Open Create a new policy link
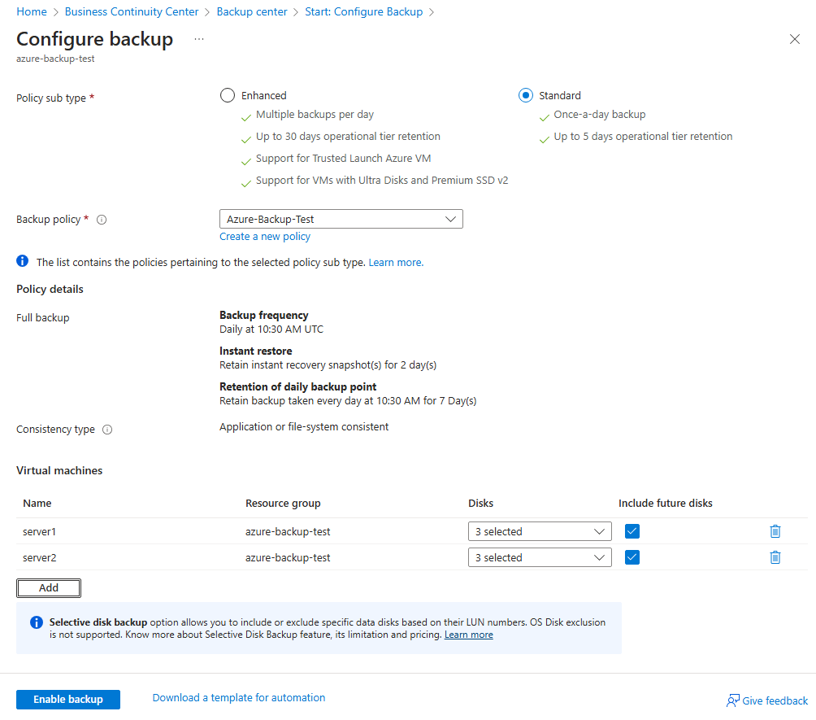 264,236
